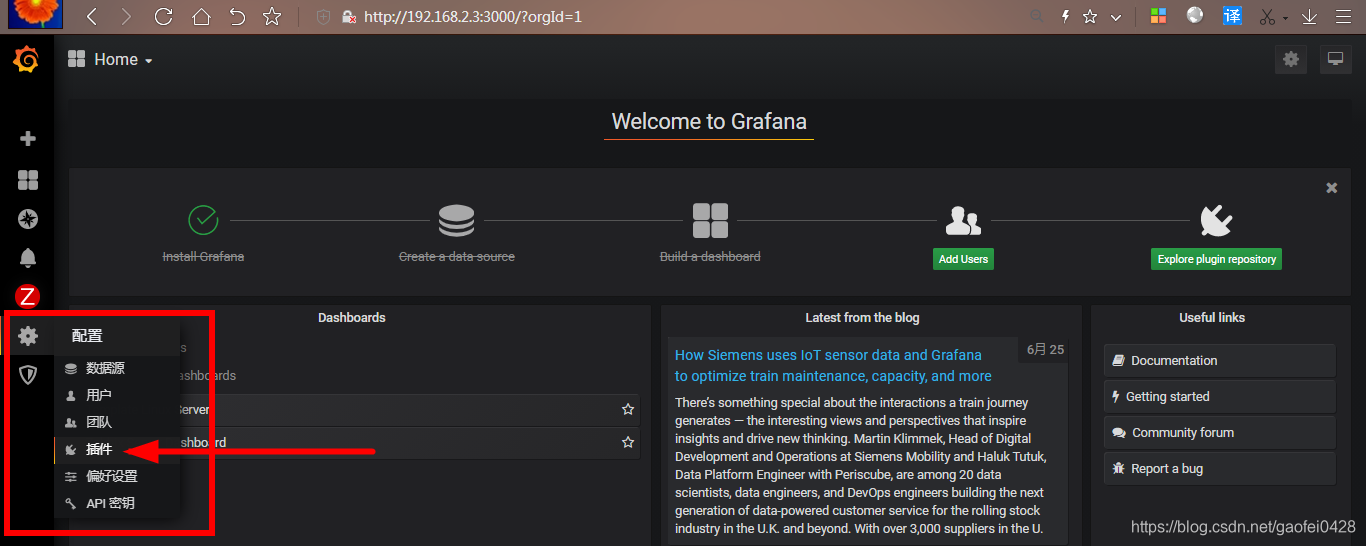Bookmark the page with the left star icon
The width and height of the screenshot is (1366, 546).
tap(271, 17)
